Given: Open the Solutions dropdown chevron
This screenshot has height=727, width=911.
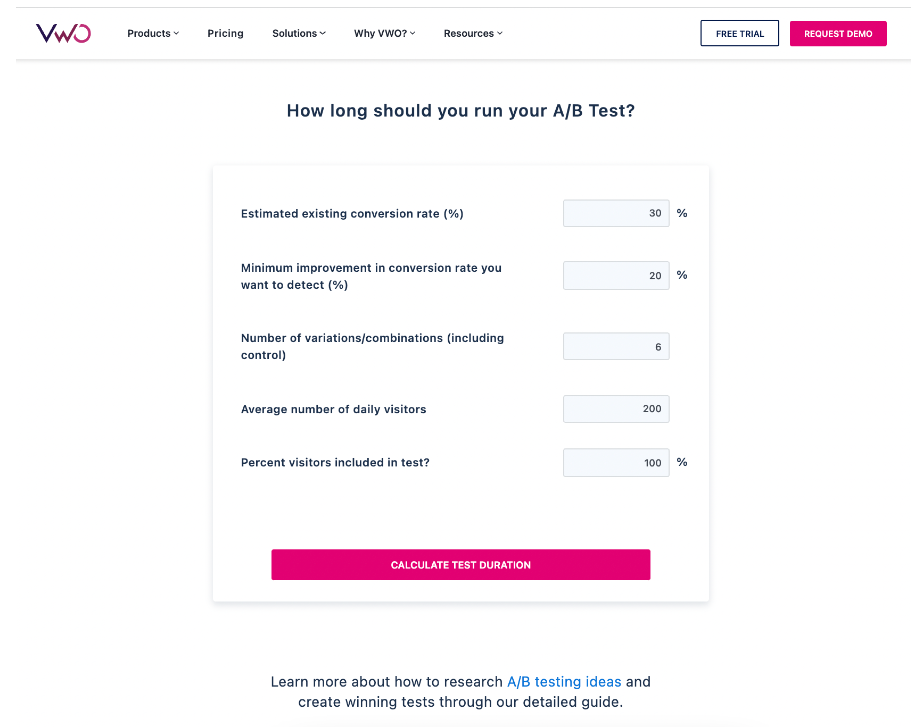Looking at the screenshot, I should click(x=322, y=34).
